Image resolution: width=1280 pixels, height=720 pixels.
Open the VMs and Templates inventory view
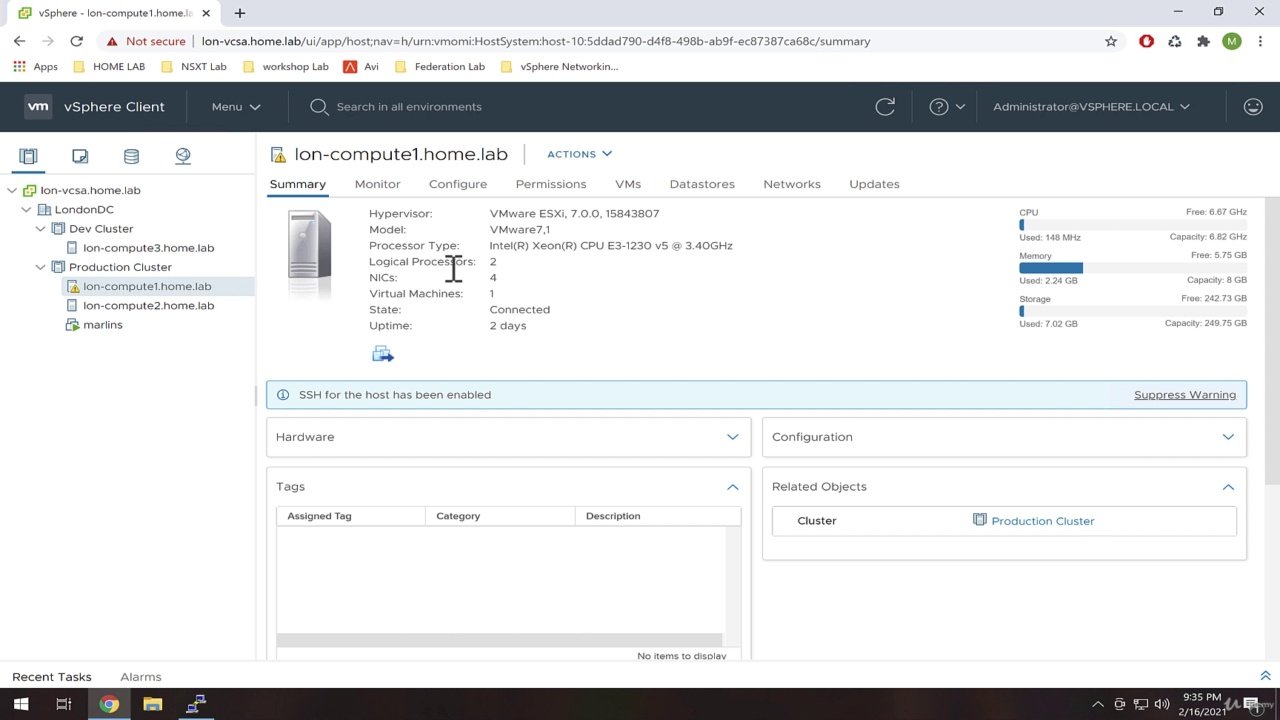(x=80, y=156)
